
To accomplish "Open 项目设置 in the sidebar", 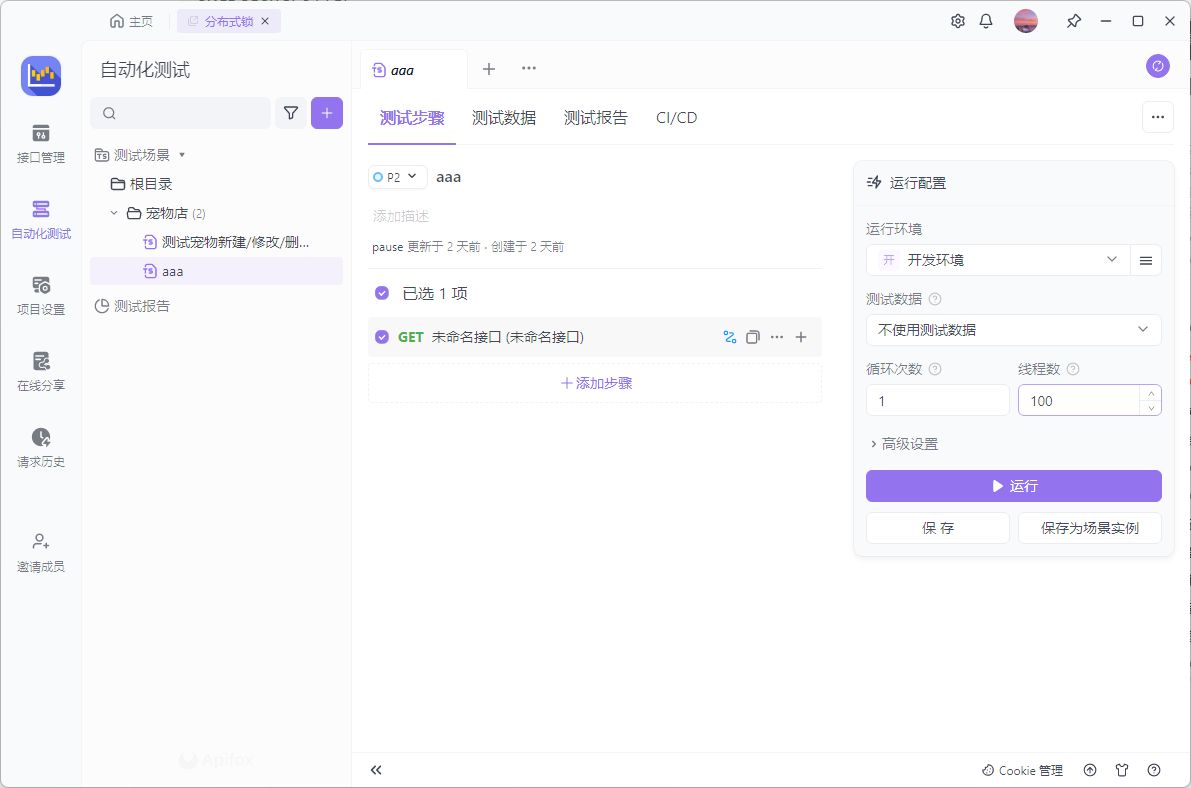I will pyautogui.click(x=40, y=296).
